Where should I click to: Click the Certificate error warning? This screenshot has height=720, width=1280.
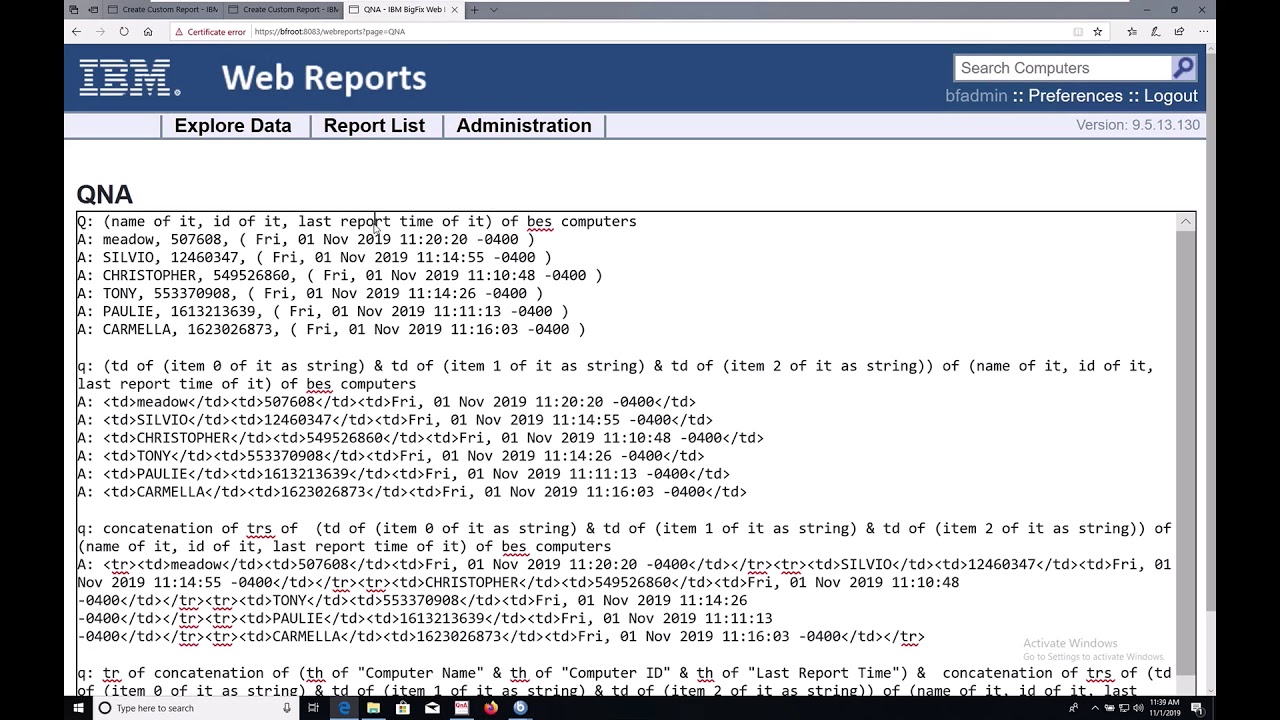pos(209,32)
